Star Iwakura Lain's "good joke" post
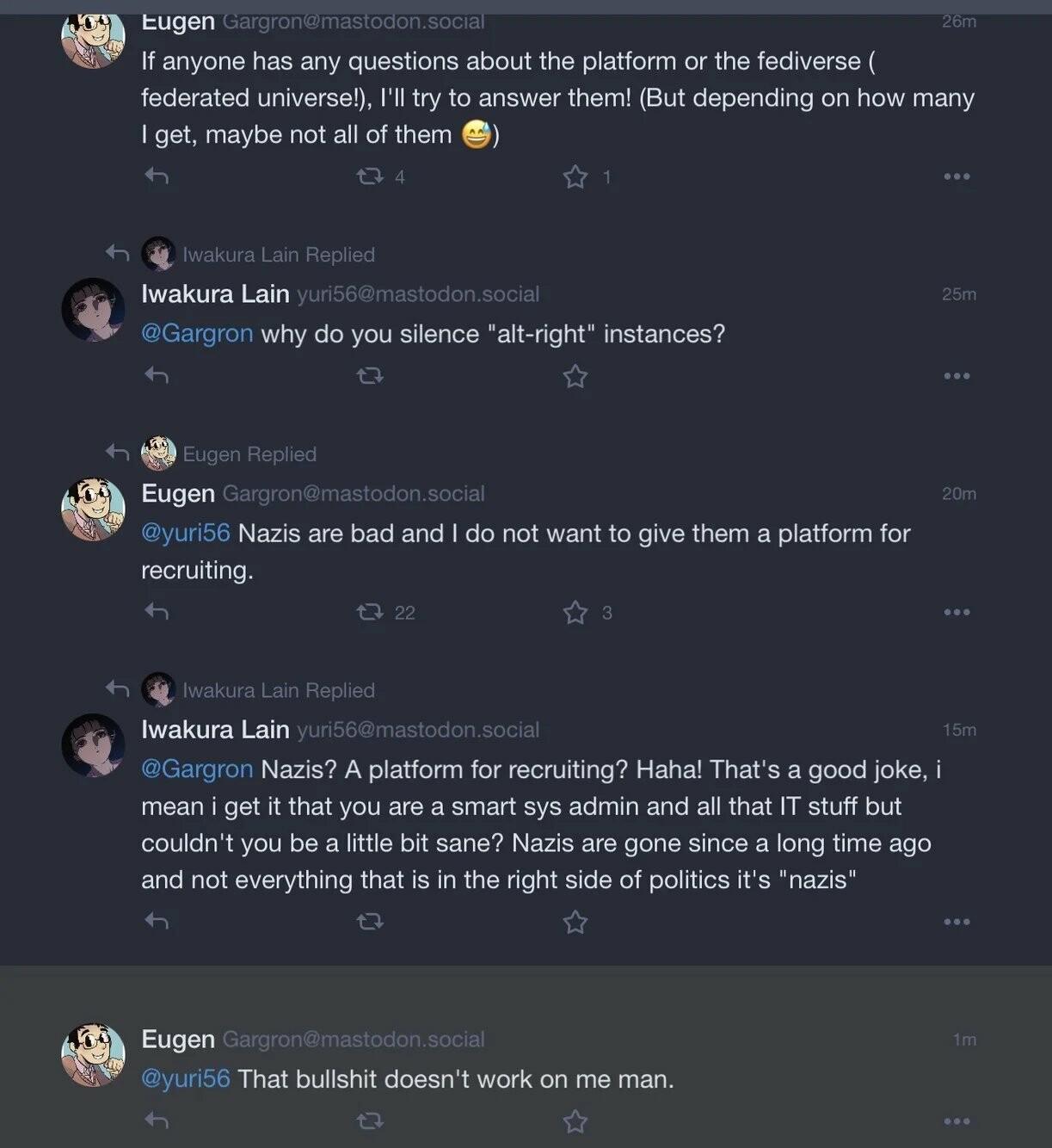 click(x=575, y=923)
